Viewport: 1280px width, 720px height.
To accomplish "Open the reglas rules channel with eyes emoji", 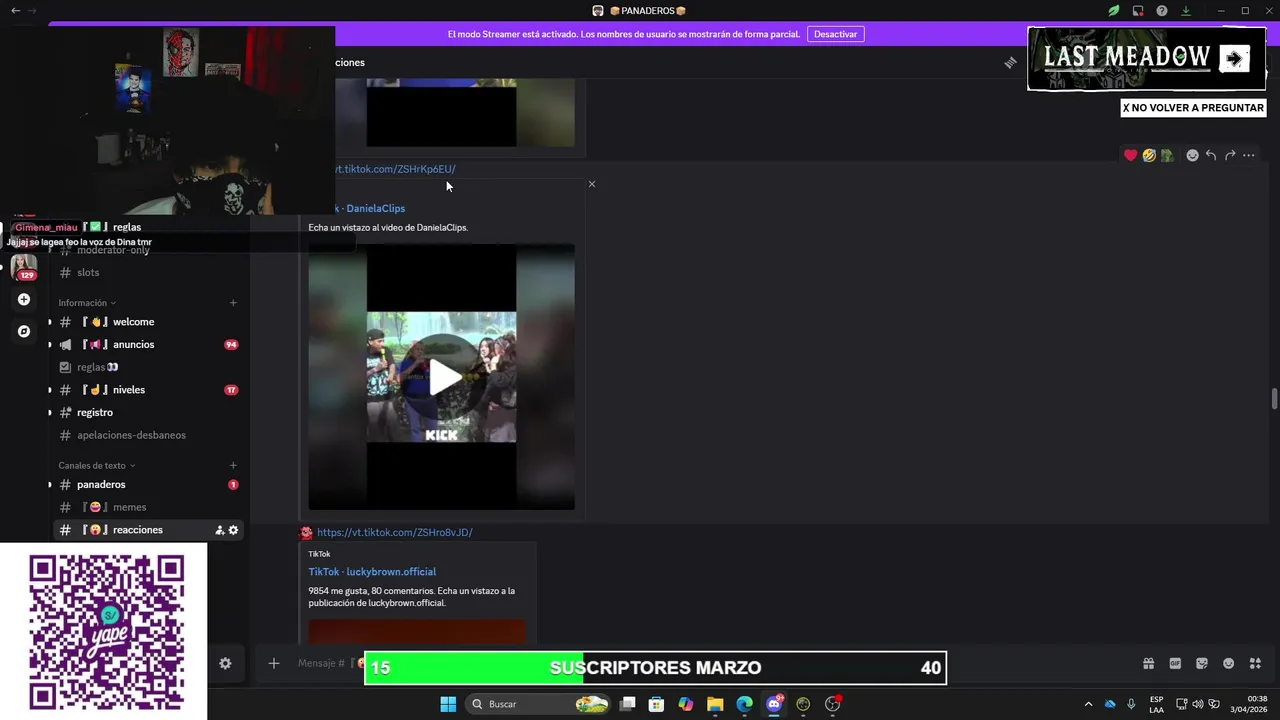I will click(x=148, y=367).
